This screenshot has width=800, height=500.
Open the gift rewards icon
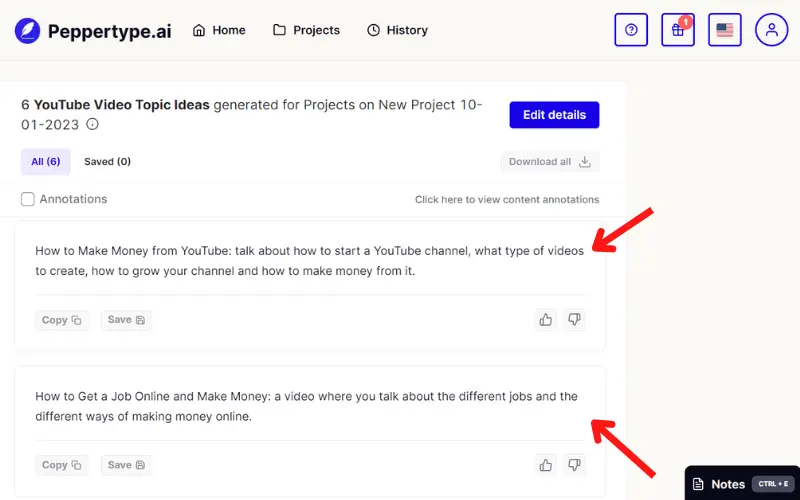pos(678,30)
